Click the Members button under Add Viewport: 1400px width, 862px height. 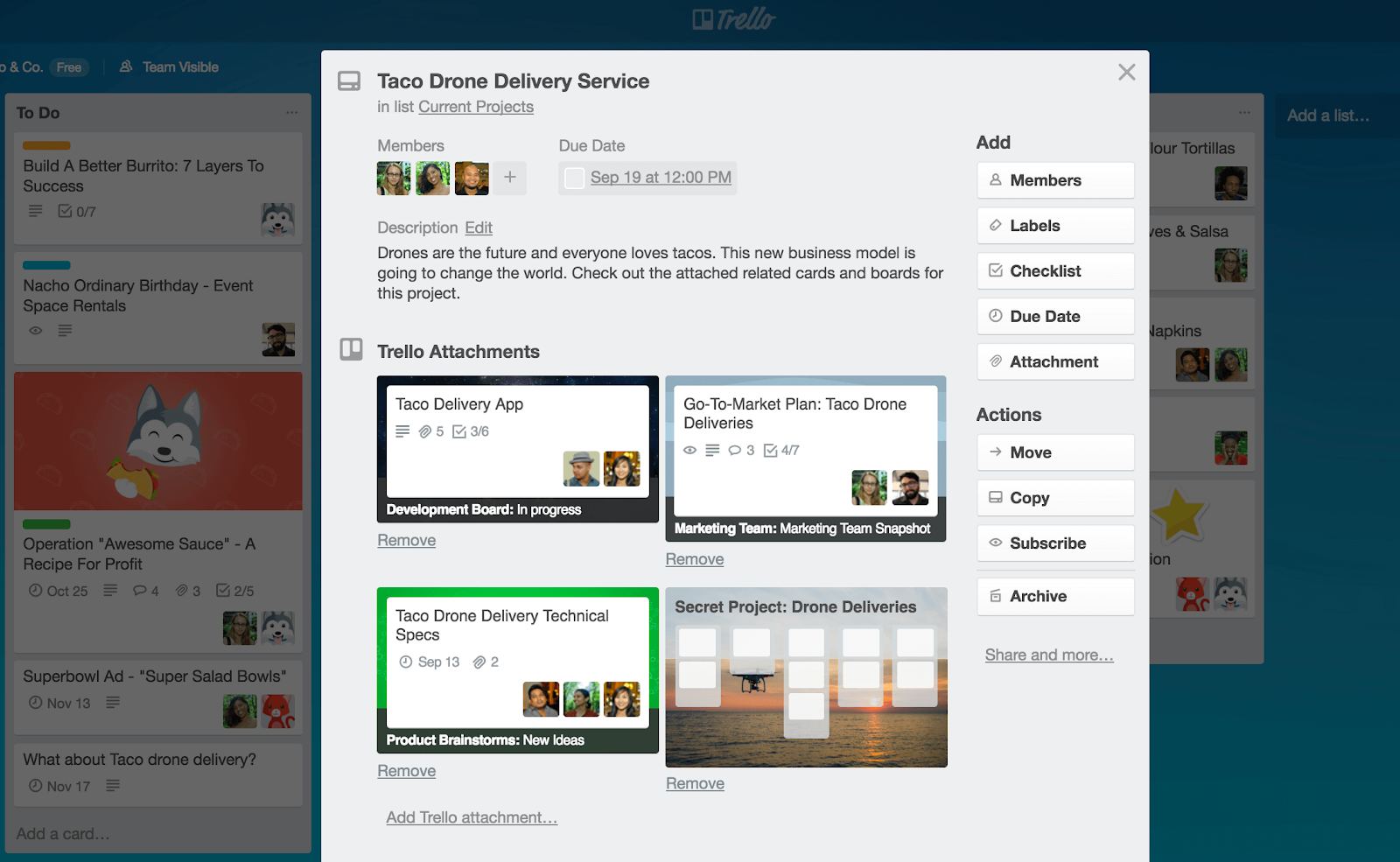(1055, 180)
